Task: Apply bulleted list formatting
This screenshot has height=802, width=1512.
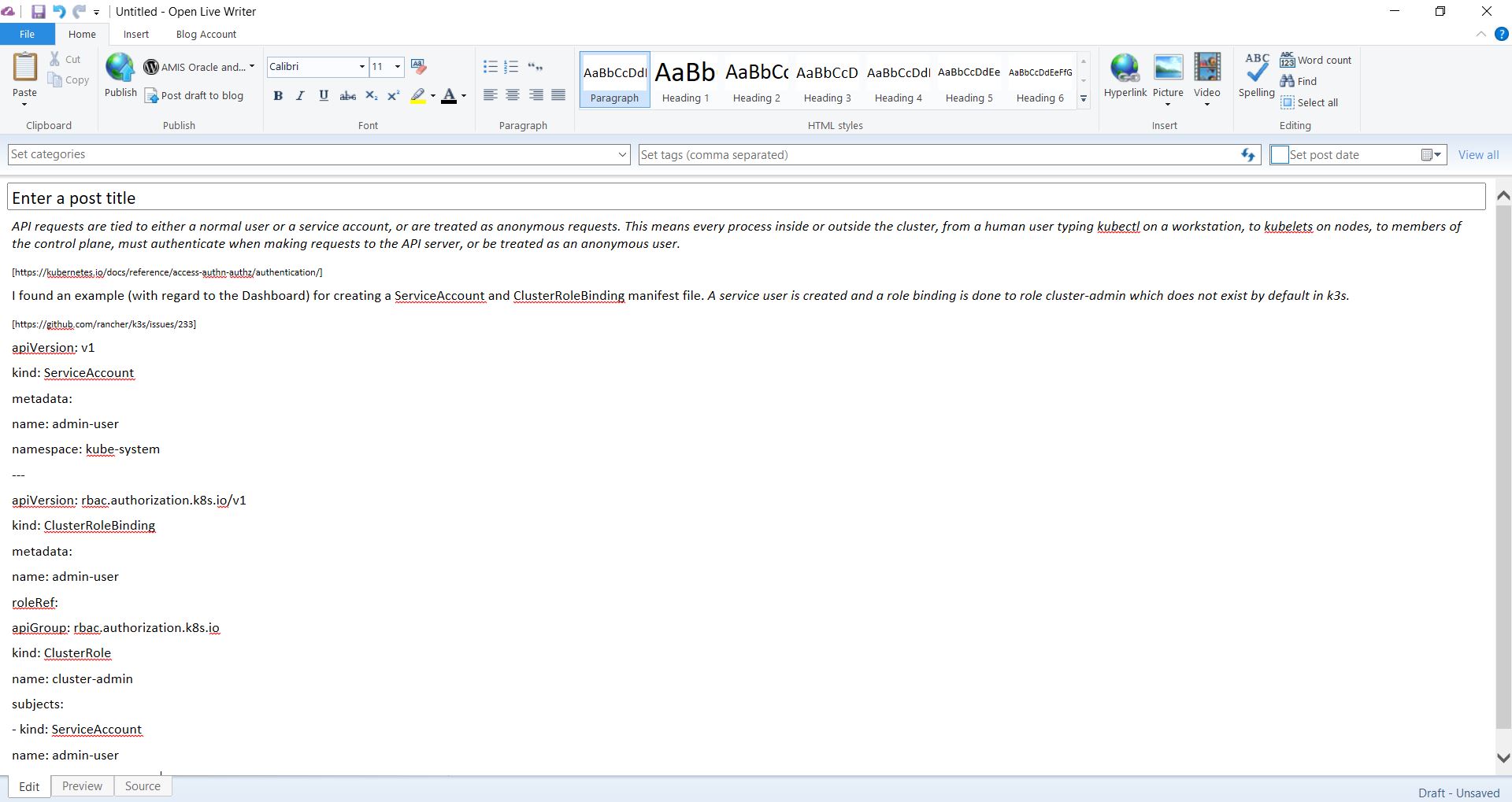Action: [x=490, y=67]
